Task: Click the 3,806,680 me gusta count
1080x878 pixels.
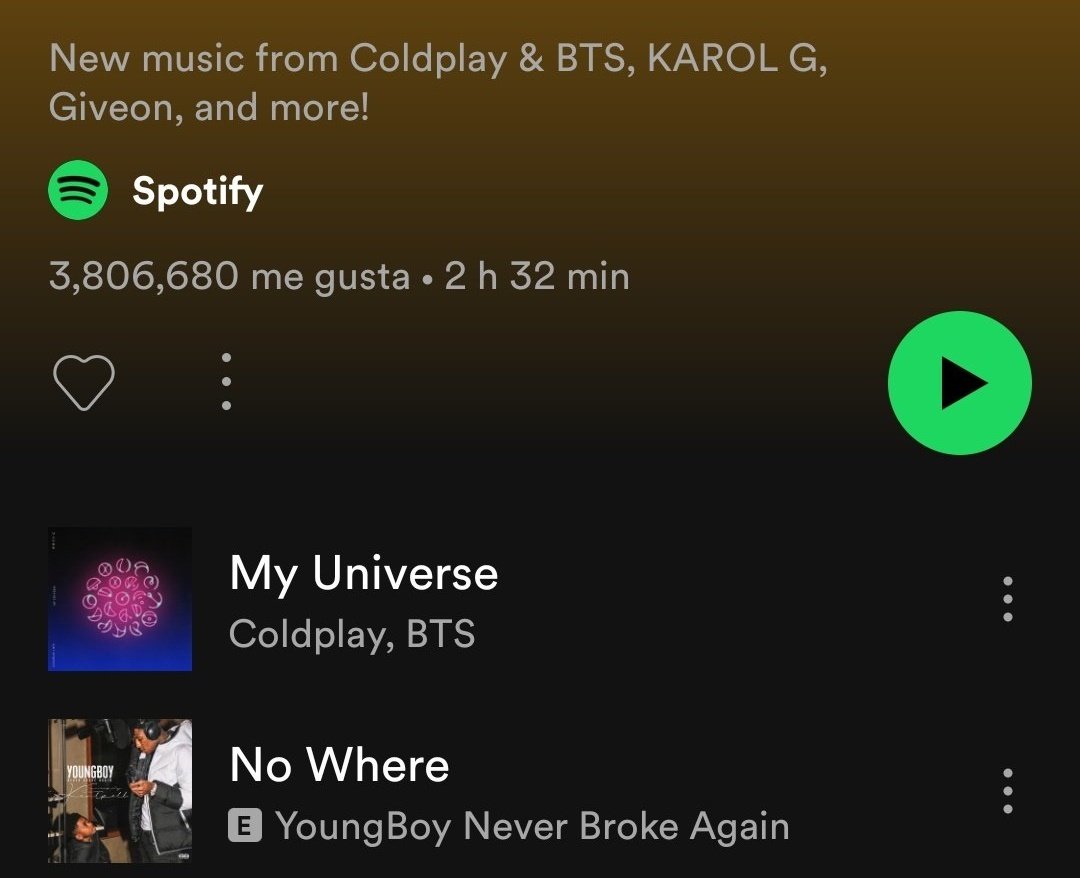Action: click(x=229, y=277)
